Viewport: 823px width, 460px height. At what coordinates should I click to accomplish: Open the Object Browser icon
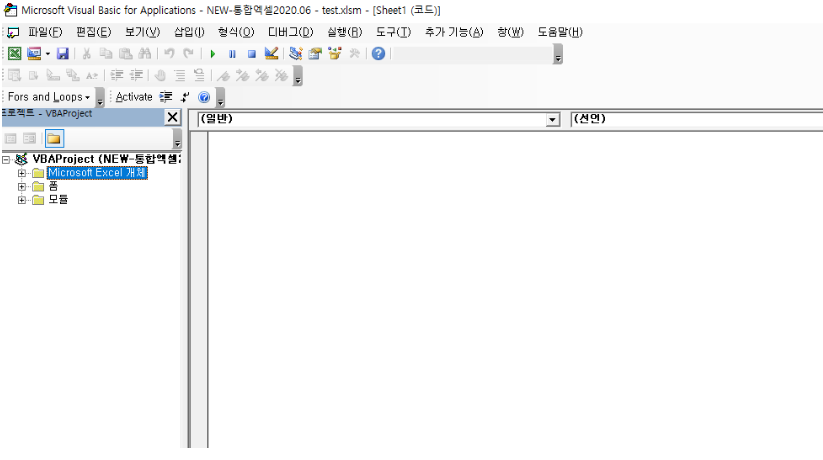point(334,54)
